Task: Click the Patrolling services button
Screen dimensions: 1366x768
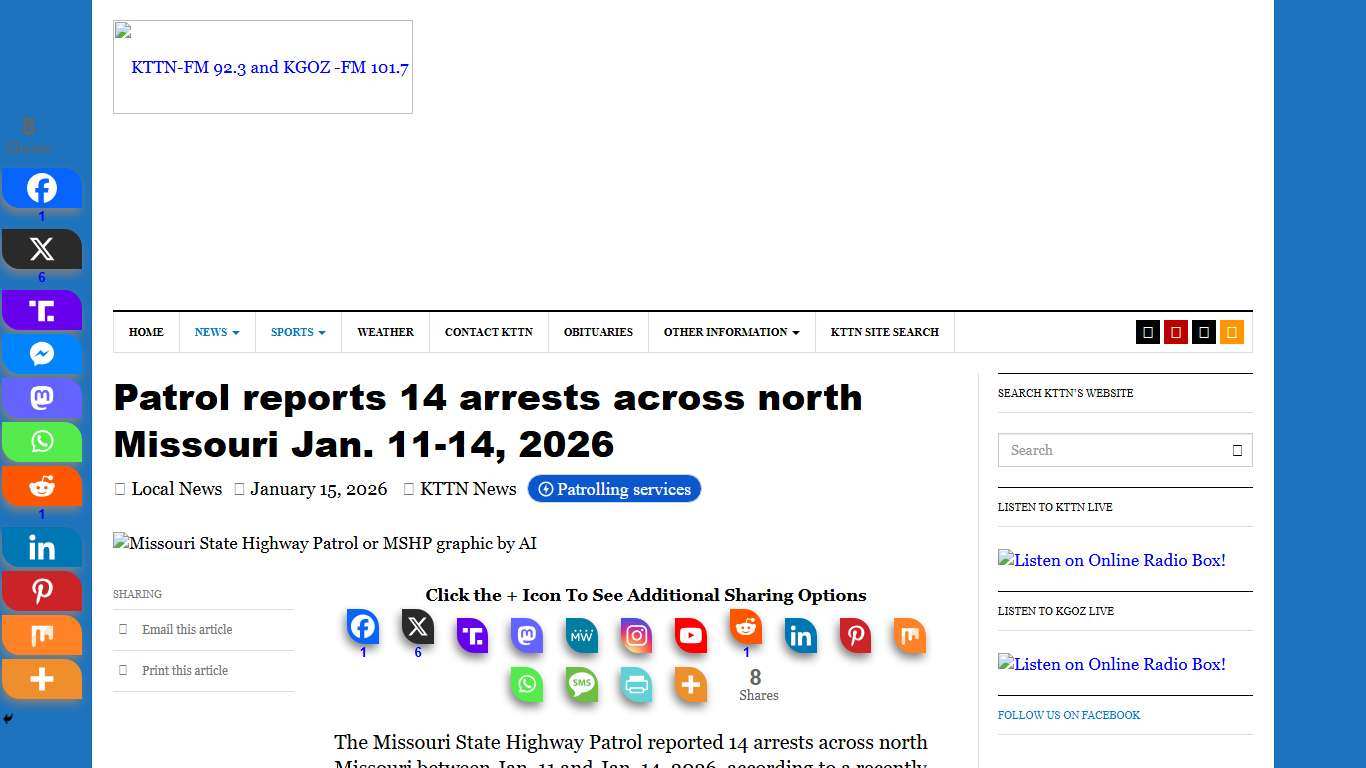Action: (x=614, y=489)
